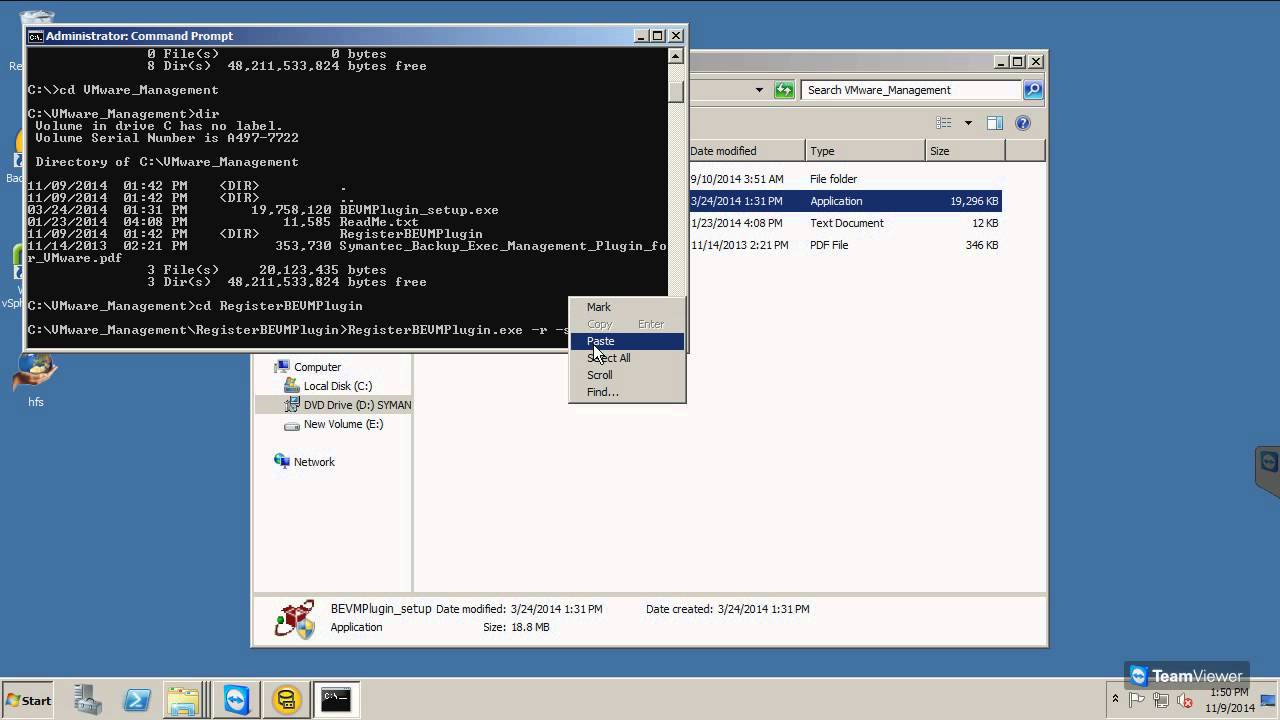This screenshot has width=1280, height=720.
Task: Open the Action Center flag tray icon
Action: point(1138,700)
